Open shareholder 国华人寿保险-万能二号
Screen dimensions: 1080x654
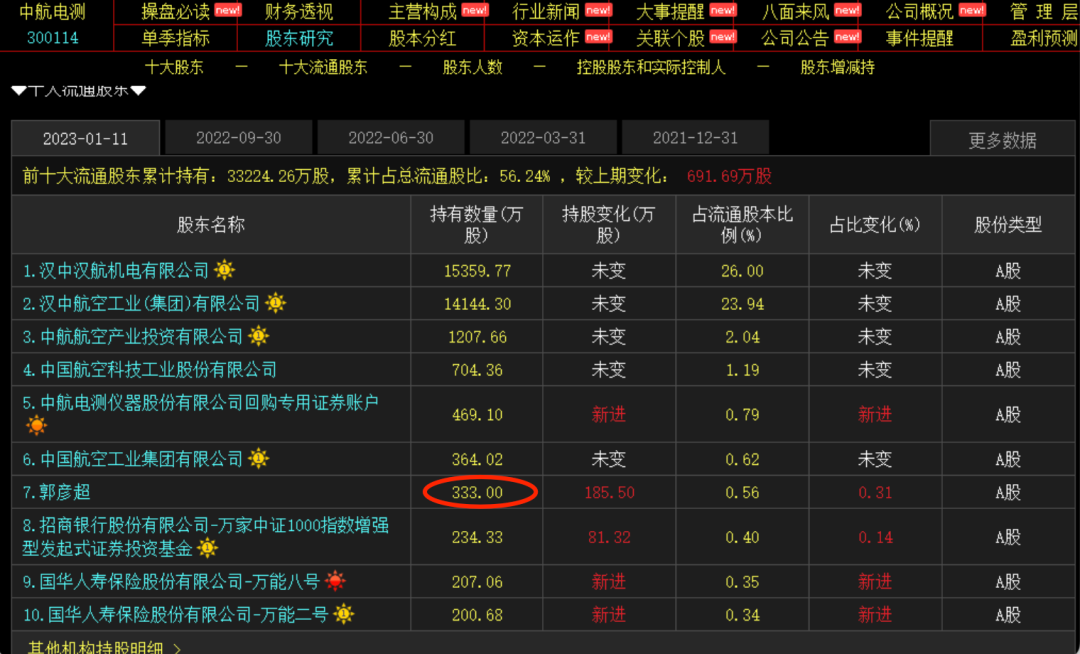[176, 615]
